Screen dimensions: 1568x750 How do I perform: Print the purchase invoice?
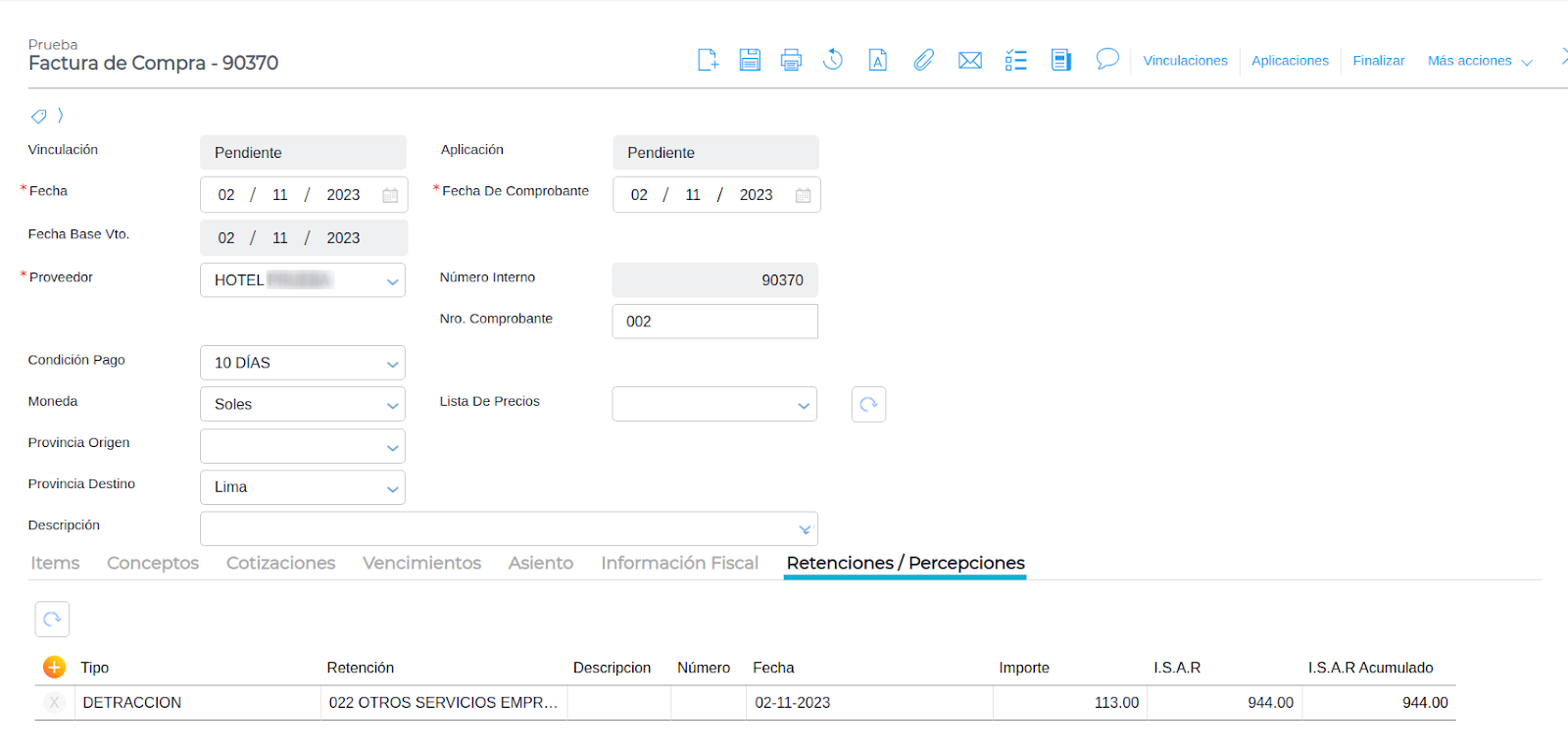click(x=791, y=60)
